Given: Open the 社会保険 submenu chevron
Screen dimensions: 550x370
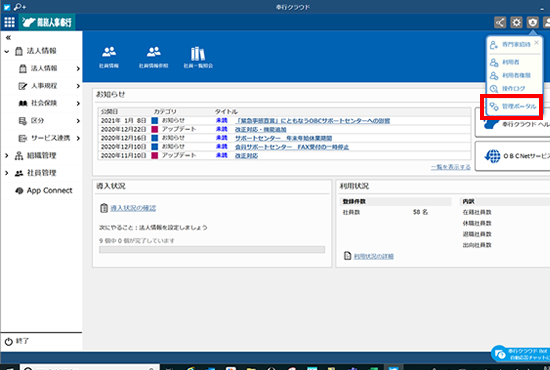Looking at the screenshot, I should (x=78, y=103).
